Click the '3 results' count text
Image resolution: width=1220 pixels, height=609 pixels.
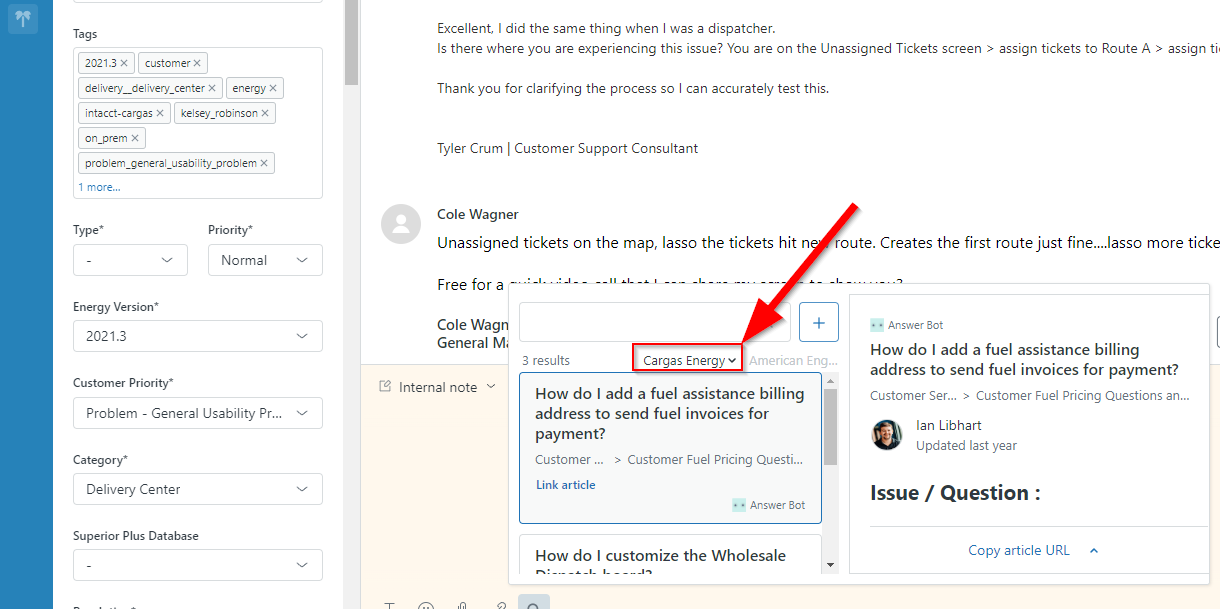click(x=546, y=360)
